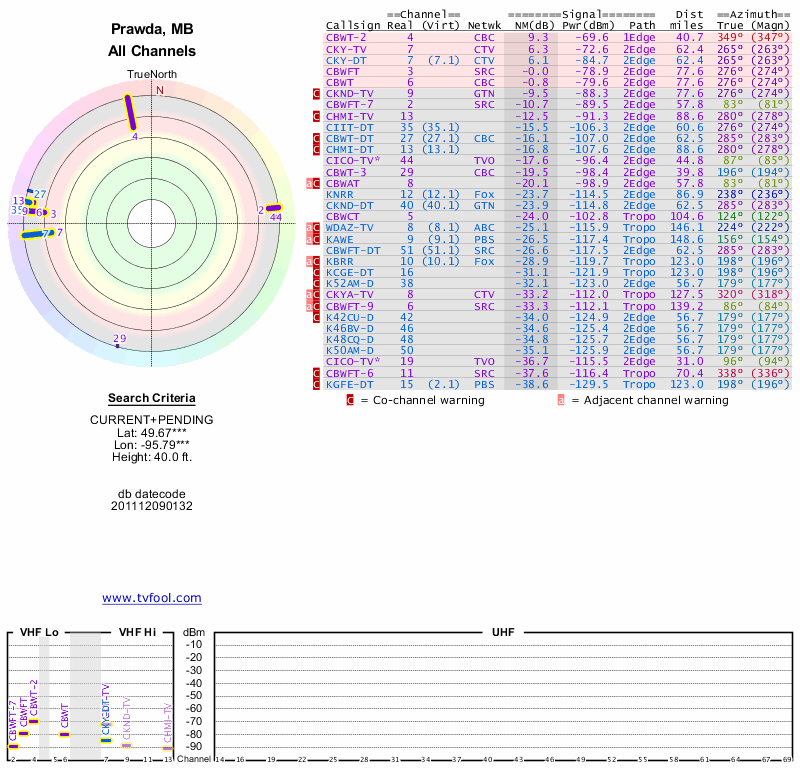Click the co-channel warning icon beside CKND-TV
This screenshot has height=768, width=800.
[x=317, y=93]
